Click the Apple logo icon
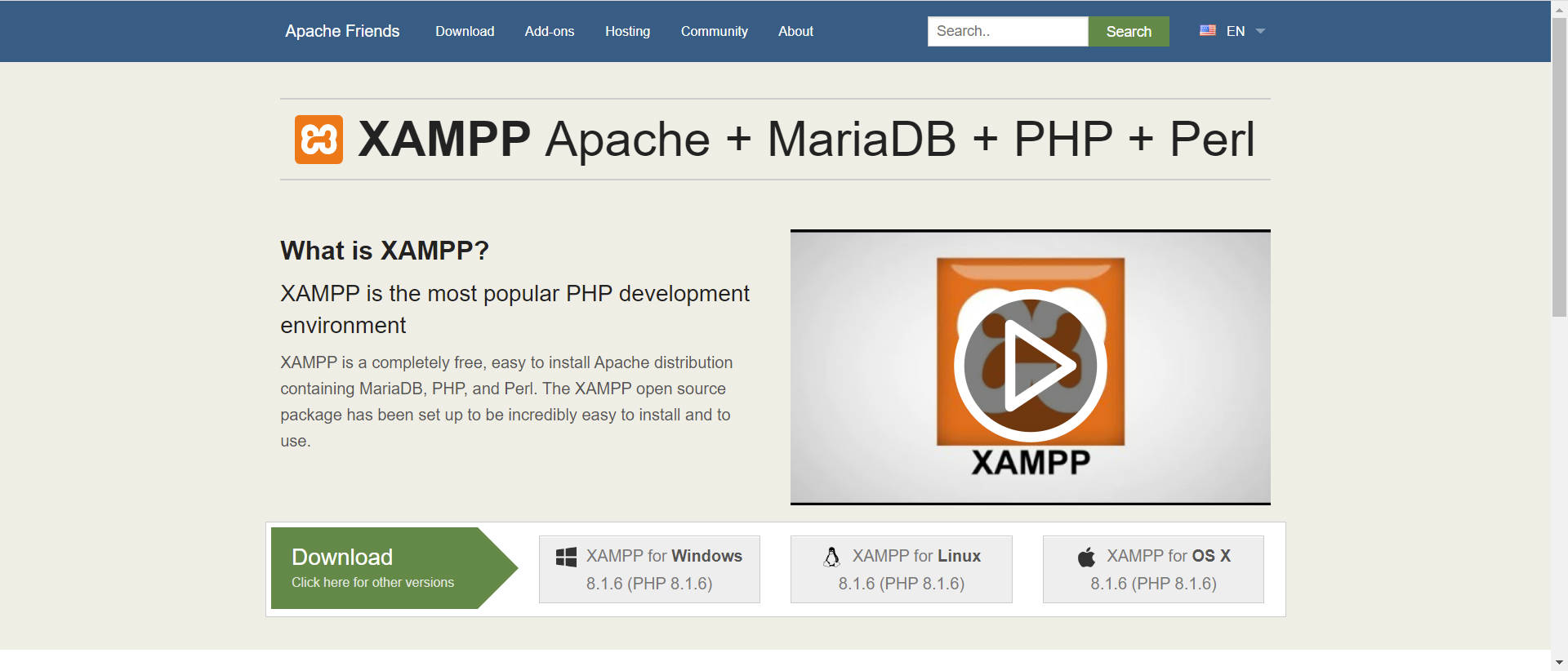The width and height of the screenshot is (1568, 671). 1086,558
